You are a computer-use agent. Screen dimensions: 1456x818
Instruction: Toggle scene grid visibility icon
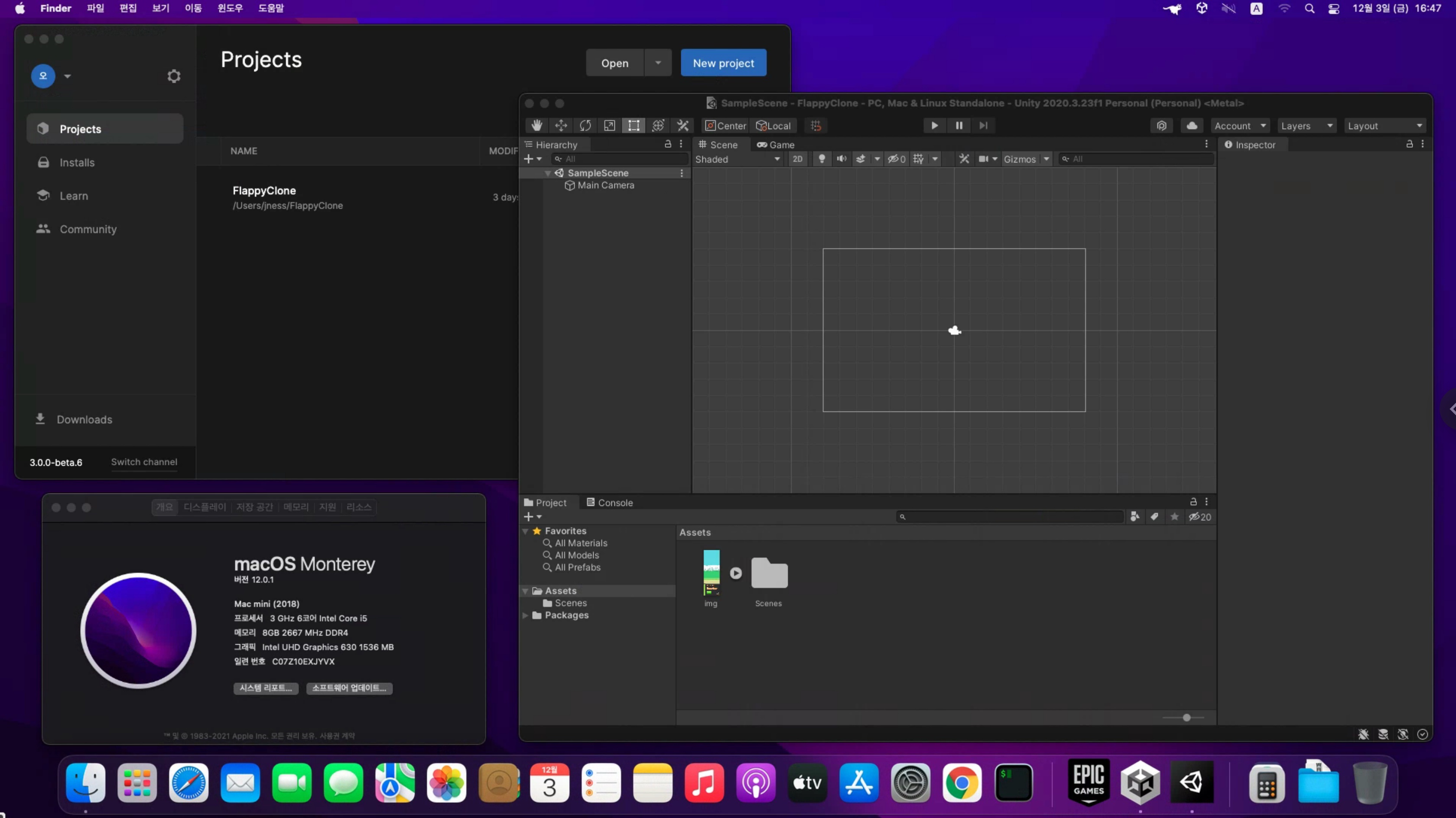(919, 159)
